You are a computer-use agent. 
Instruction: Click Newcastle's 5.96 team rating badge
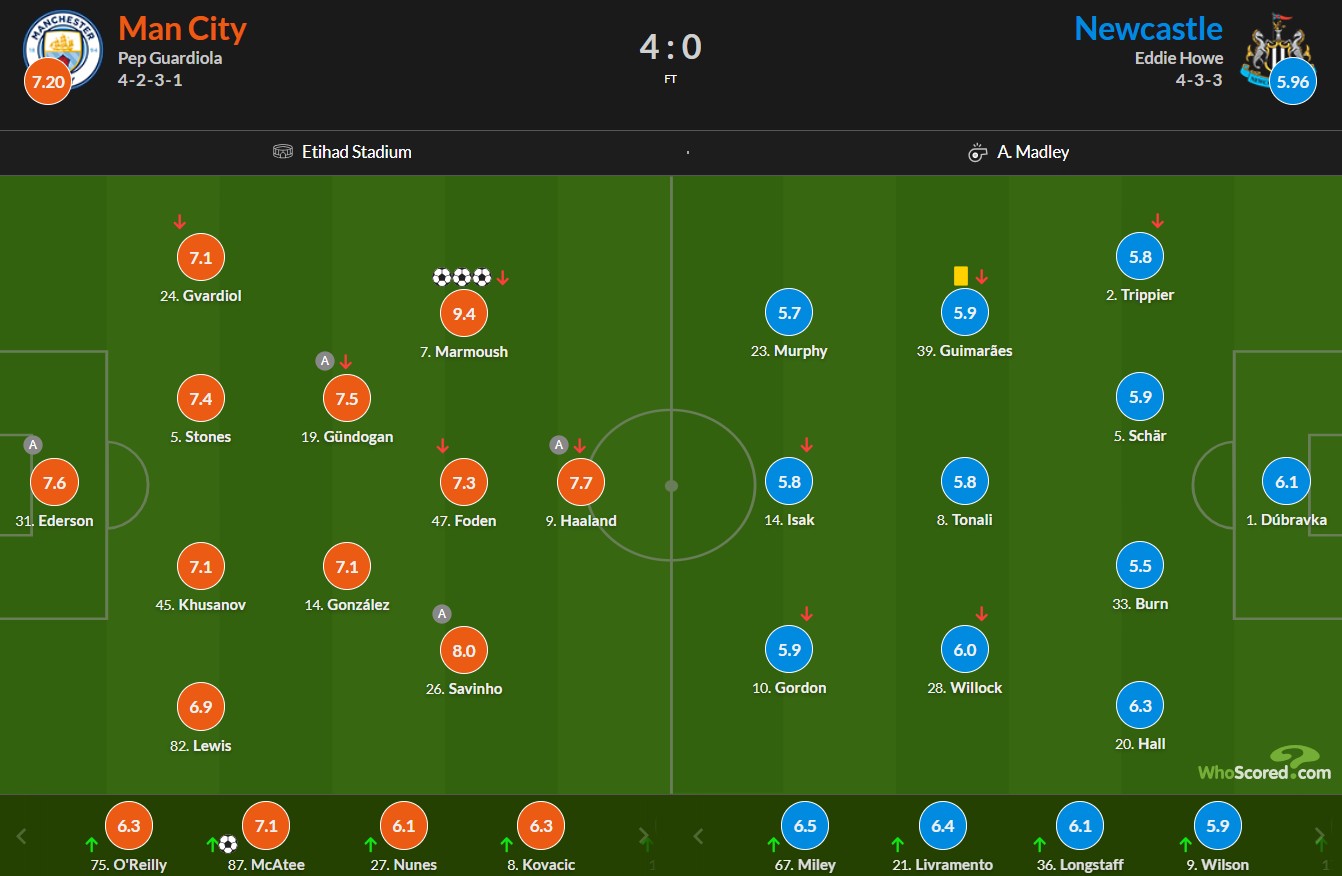click(1293, 82)
